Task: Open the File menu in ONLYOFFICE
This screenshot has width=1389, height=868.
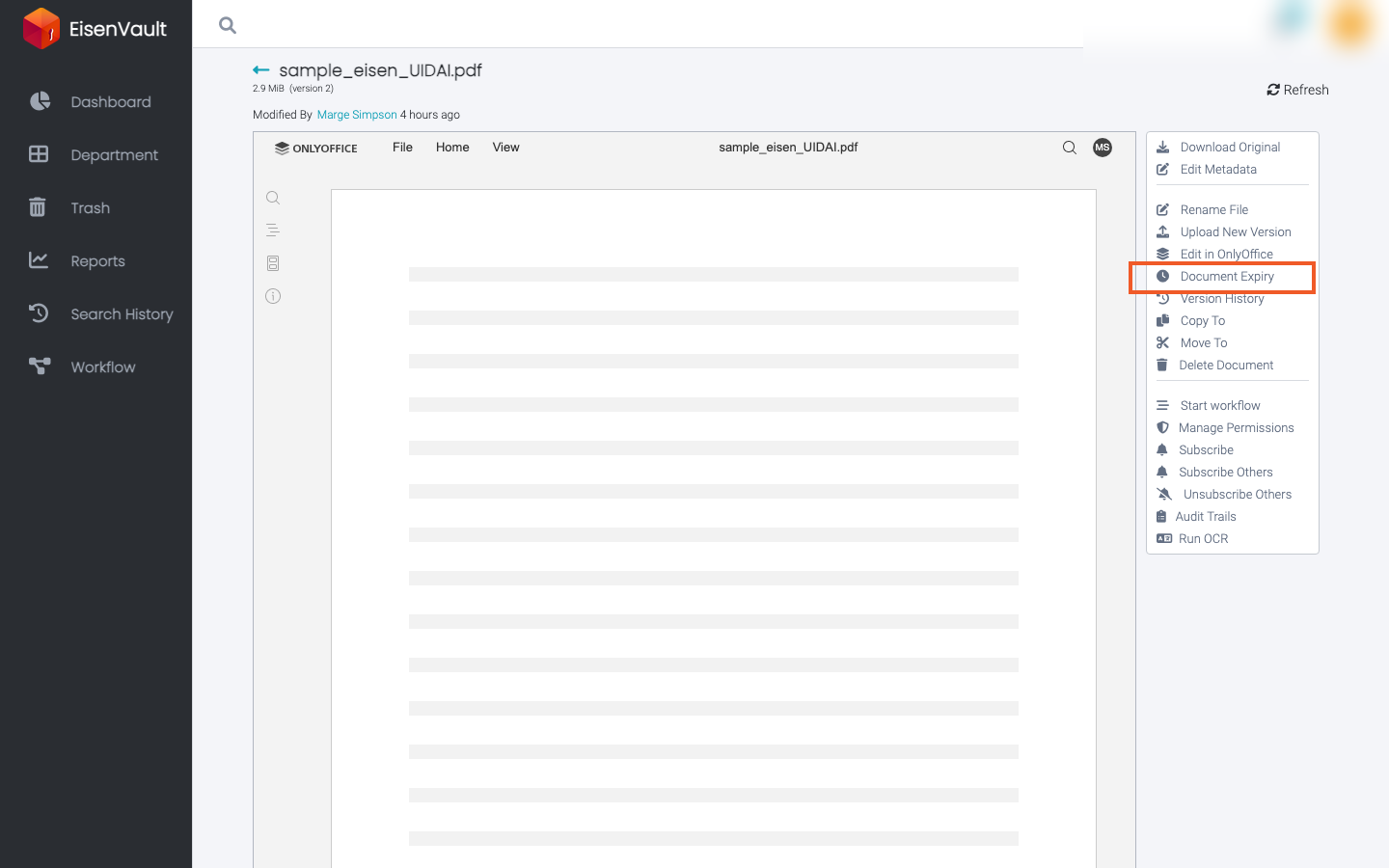Action: [402, 148]
